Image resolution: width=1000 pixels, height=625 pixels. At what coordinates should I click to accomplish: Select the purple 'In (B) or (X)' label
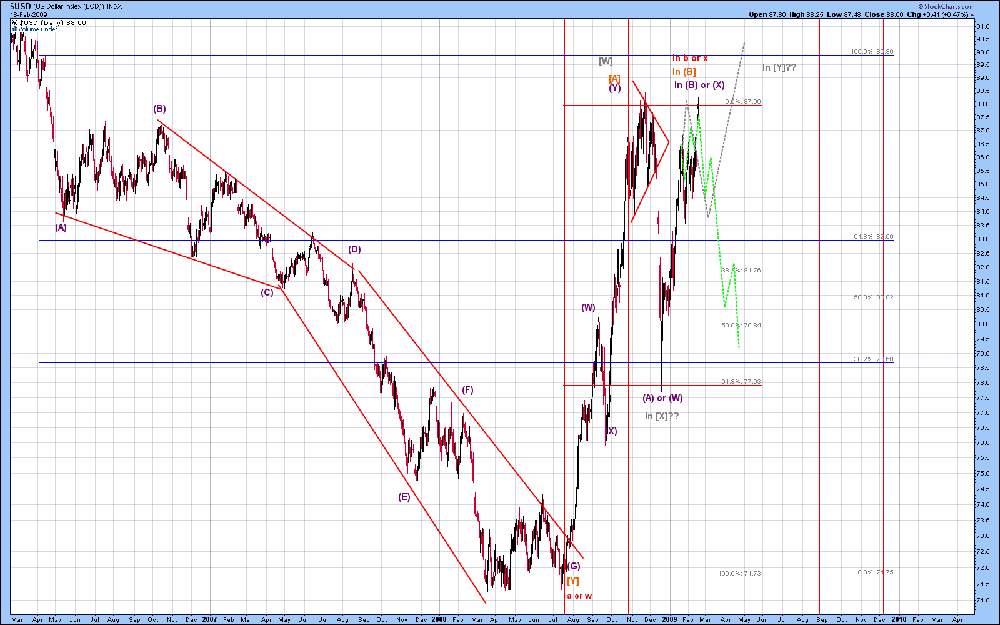700,85
